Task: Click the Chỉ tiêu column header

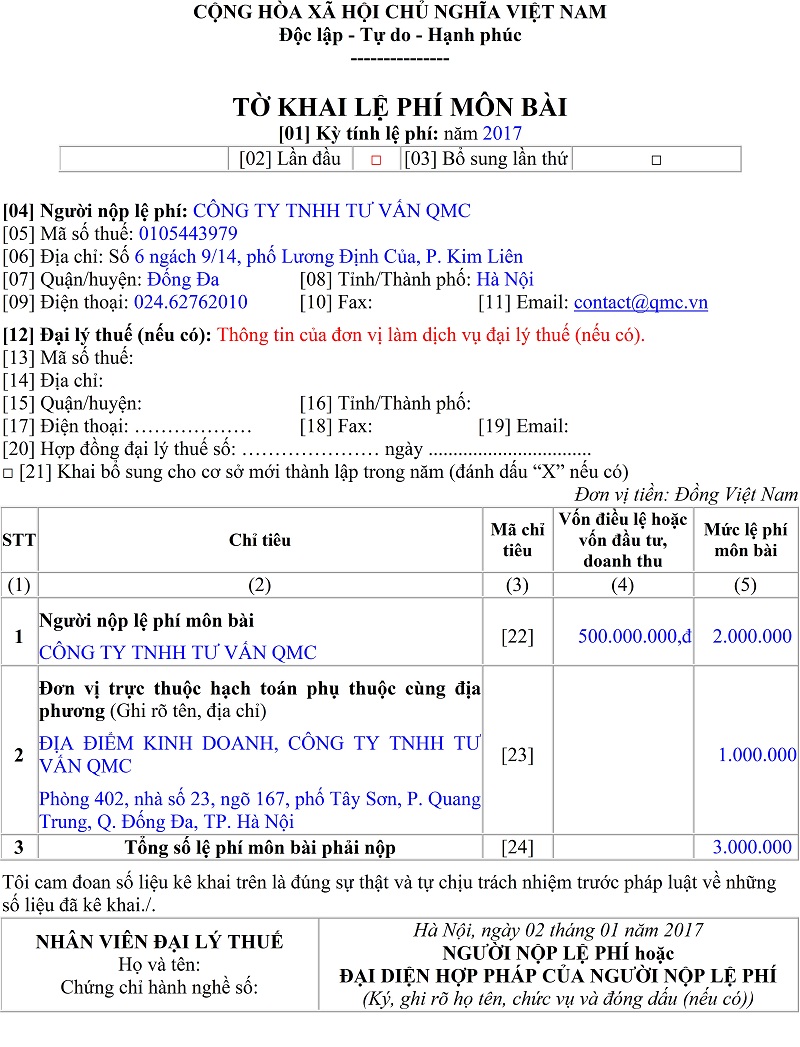Action: (260, 540)
